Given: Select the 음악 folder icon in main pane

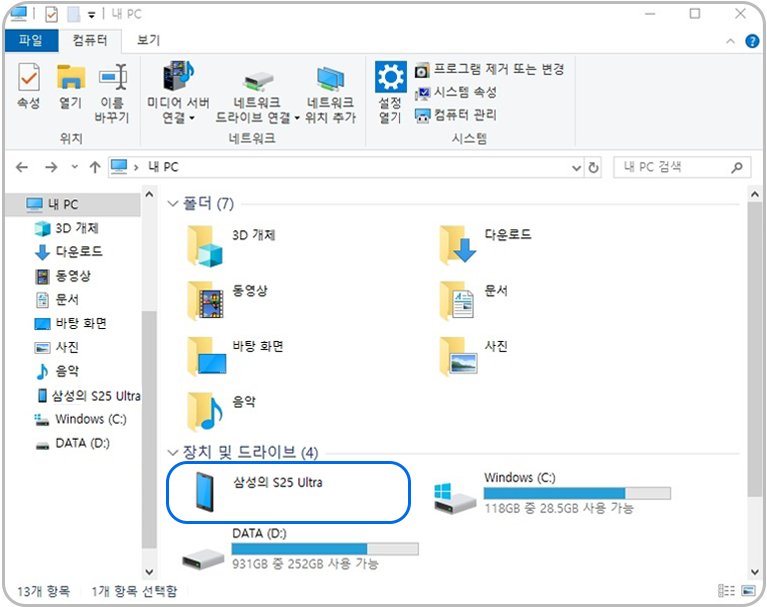Looking at the screenshot, I should [x=205, y=412].
